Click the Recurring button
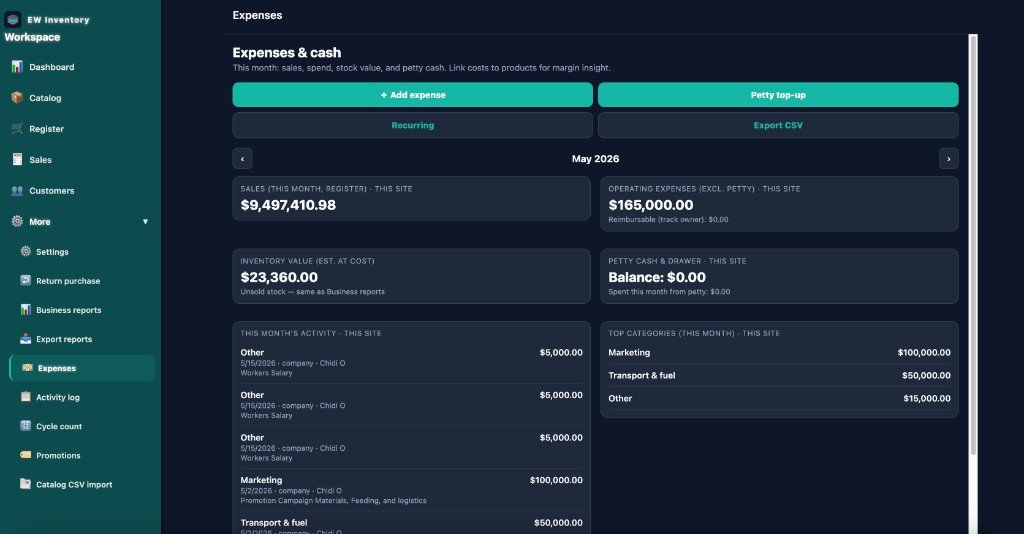Viewport: 1024px width, 534px height. click(413, 125)
